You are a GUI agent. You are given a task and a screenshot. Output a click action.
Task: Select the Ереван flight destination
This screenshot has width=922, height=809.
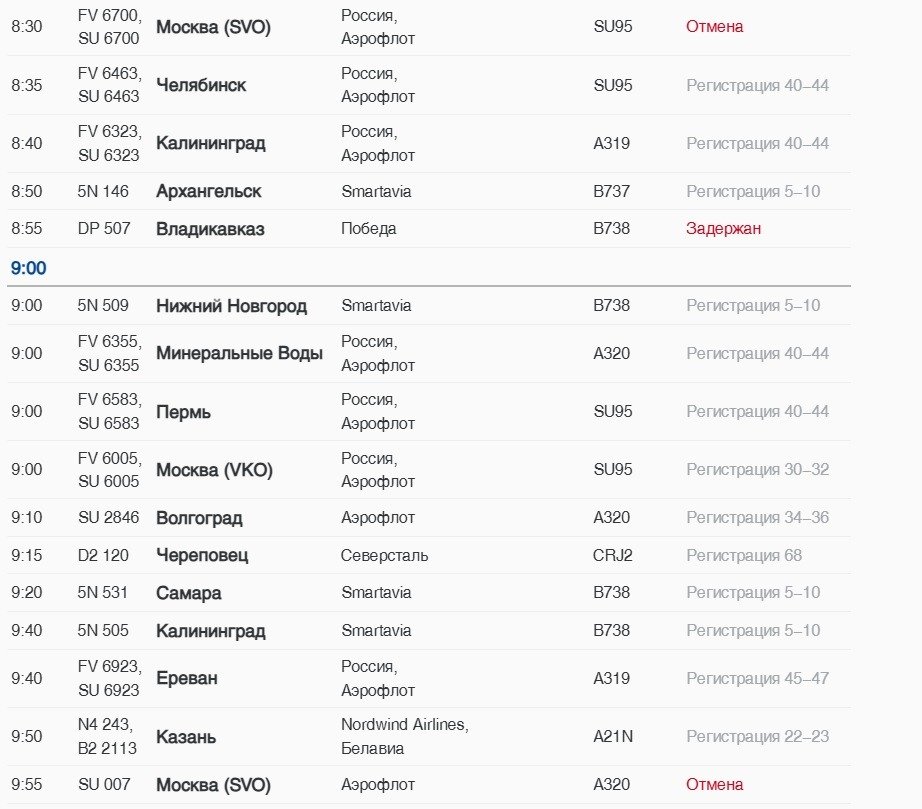coord(186,678)
